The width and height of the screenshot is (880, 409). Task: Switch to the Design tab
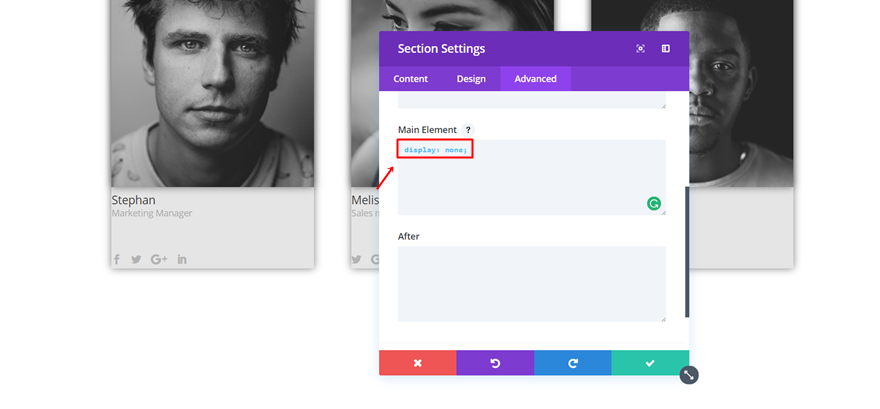[x=471, y=79]
